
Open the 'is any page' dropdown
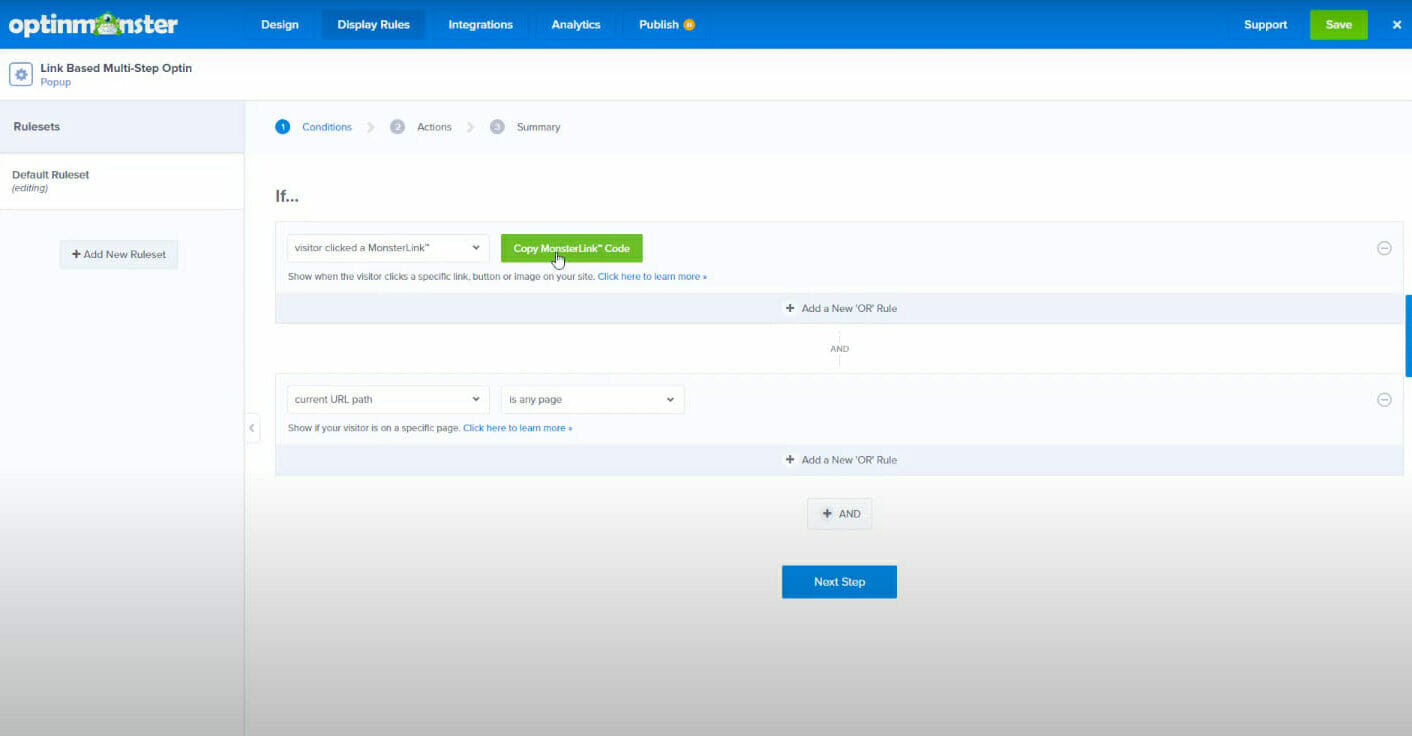593,400
